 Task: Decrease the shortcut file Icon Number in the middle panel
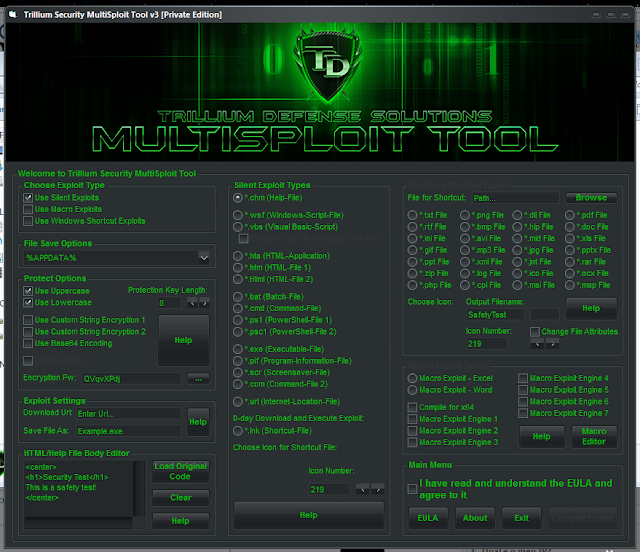[x=362, y=489]
